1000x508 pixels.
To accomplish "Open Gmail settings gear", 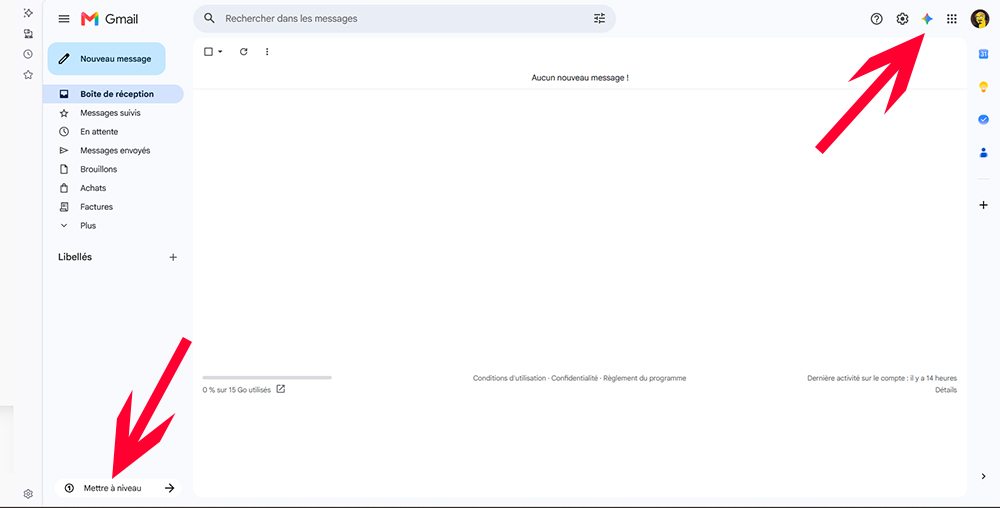I will click(902, 19).
